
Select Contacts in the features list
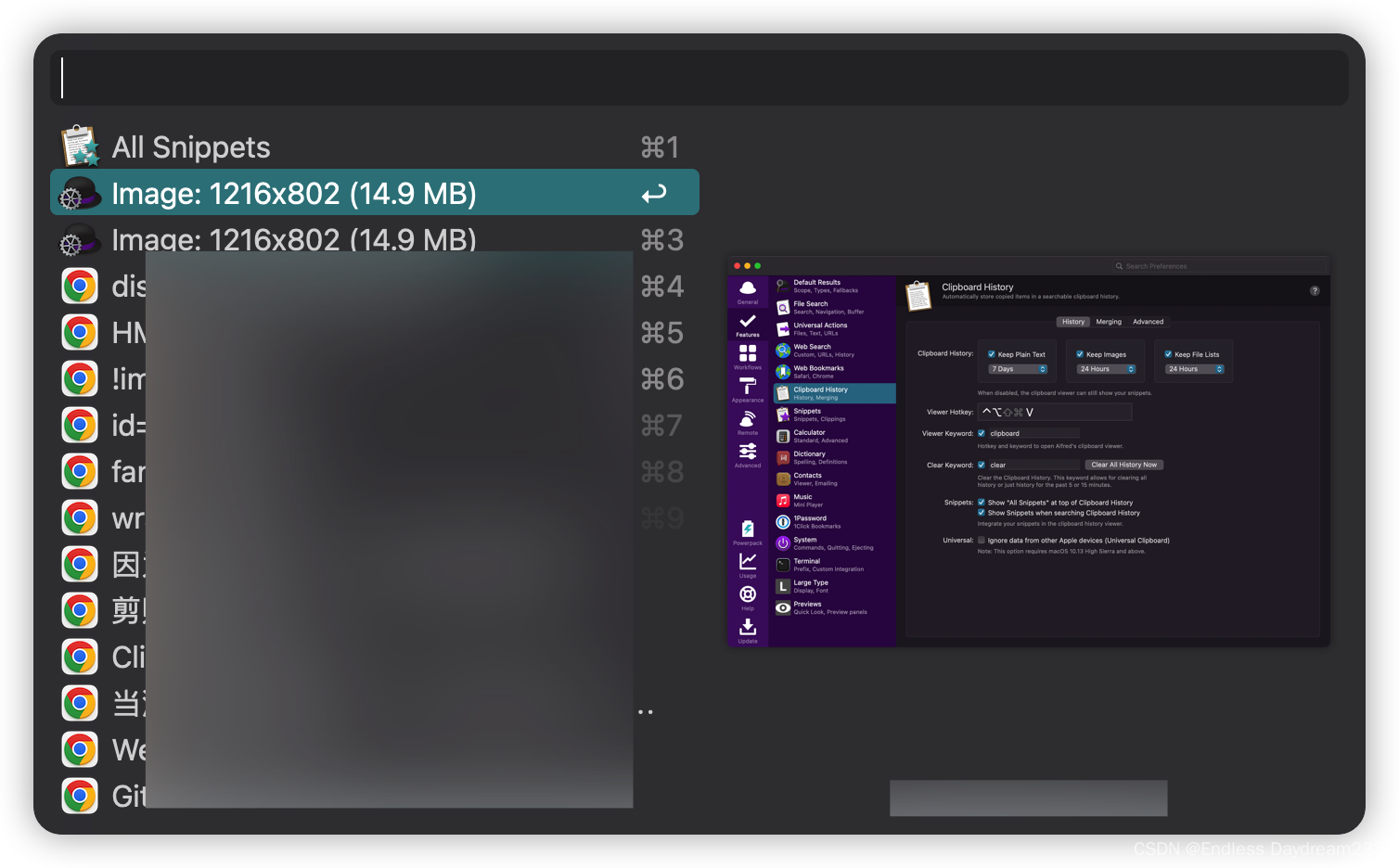[834, 479]
